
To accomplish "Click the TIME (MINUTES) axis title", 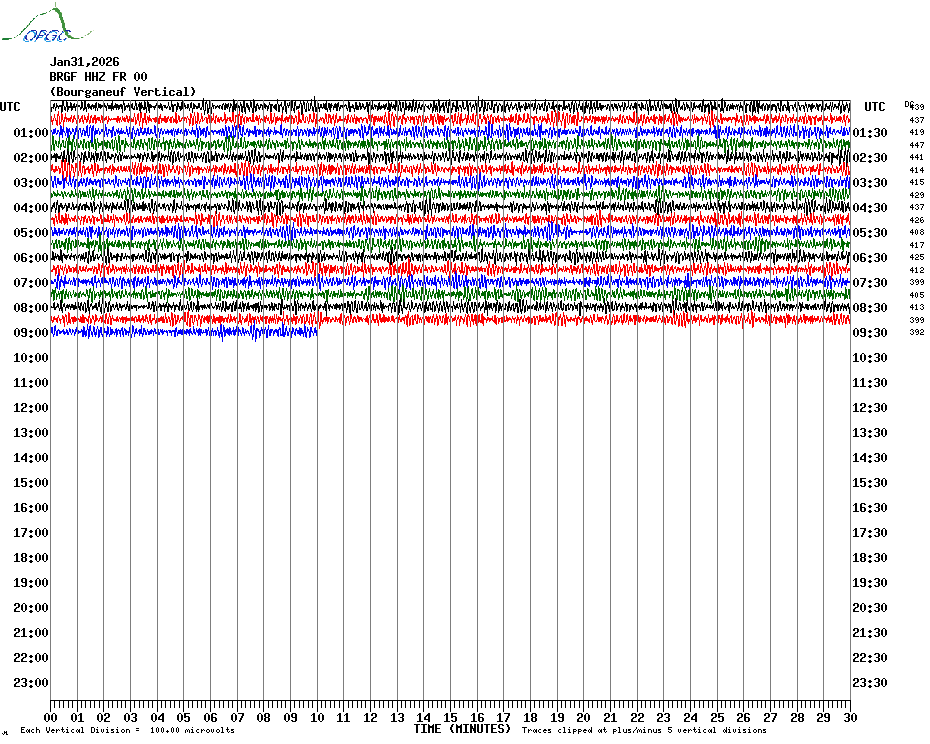I will tap(462, 729).
